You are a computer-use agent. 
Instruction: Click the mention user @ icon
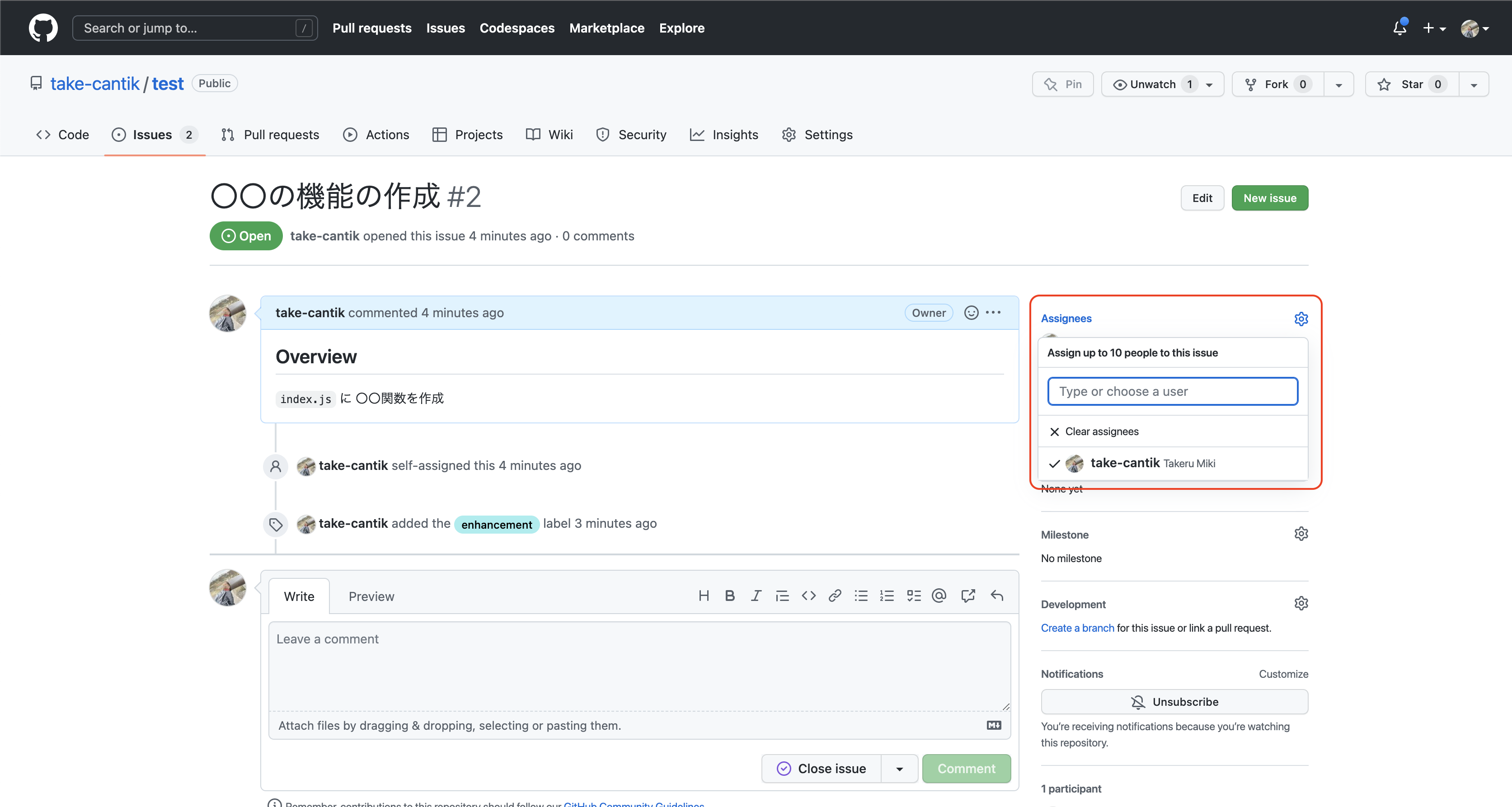click(939, 596)
